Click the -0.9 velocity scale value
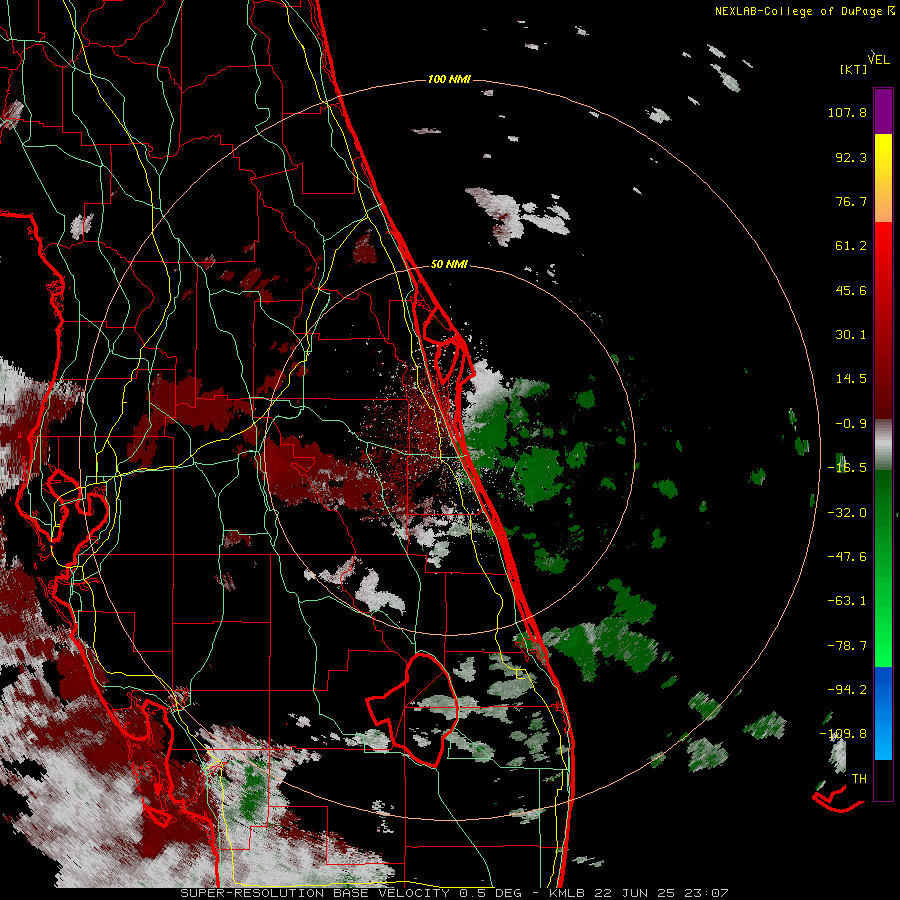Image resolution: width=900 pixels, height=900 pixels. pyautogui.click(x=851, y=424)
